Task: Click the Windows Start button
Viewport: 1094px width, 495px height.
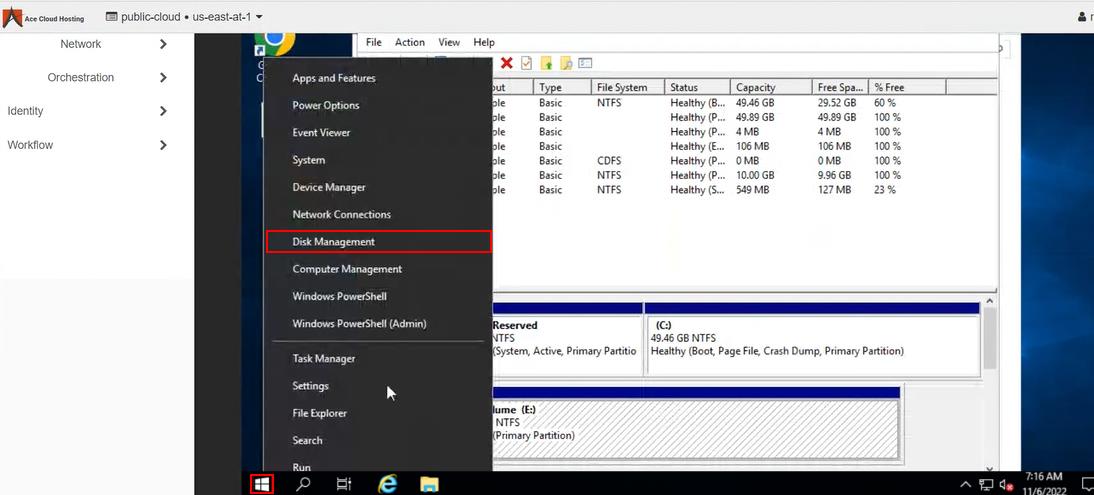Action: (x=261, y=484)
